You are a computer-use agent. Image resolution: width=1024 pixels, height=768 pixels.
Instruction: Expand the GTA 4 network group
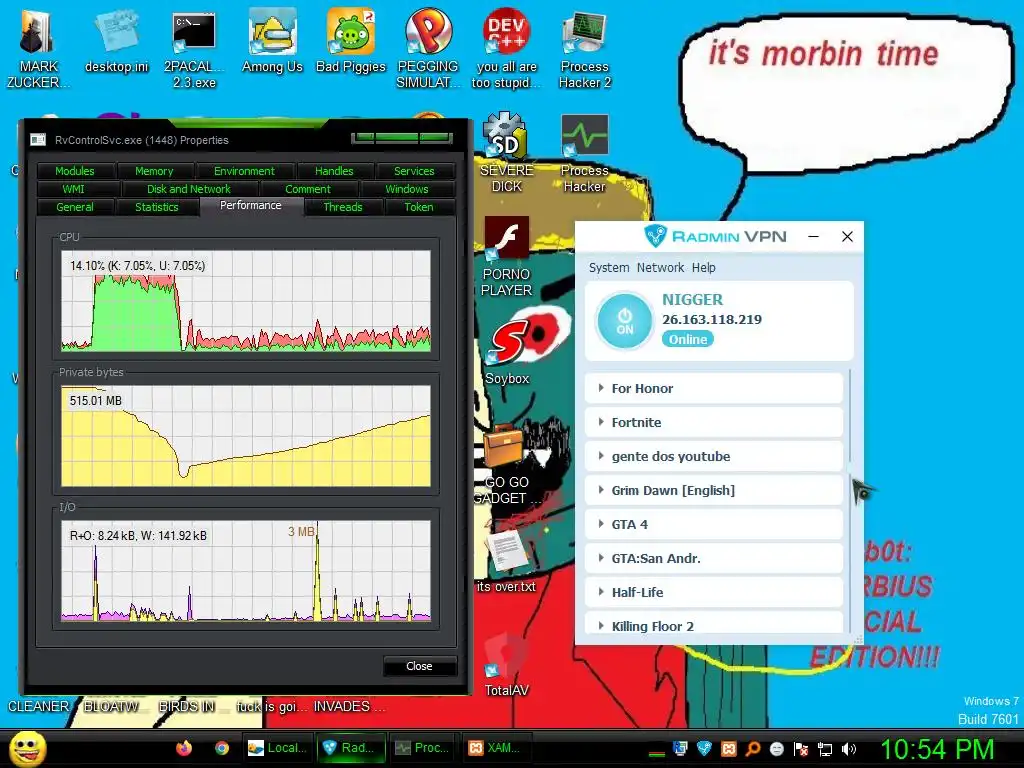pyautogui.click(x=714, y=524)
